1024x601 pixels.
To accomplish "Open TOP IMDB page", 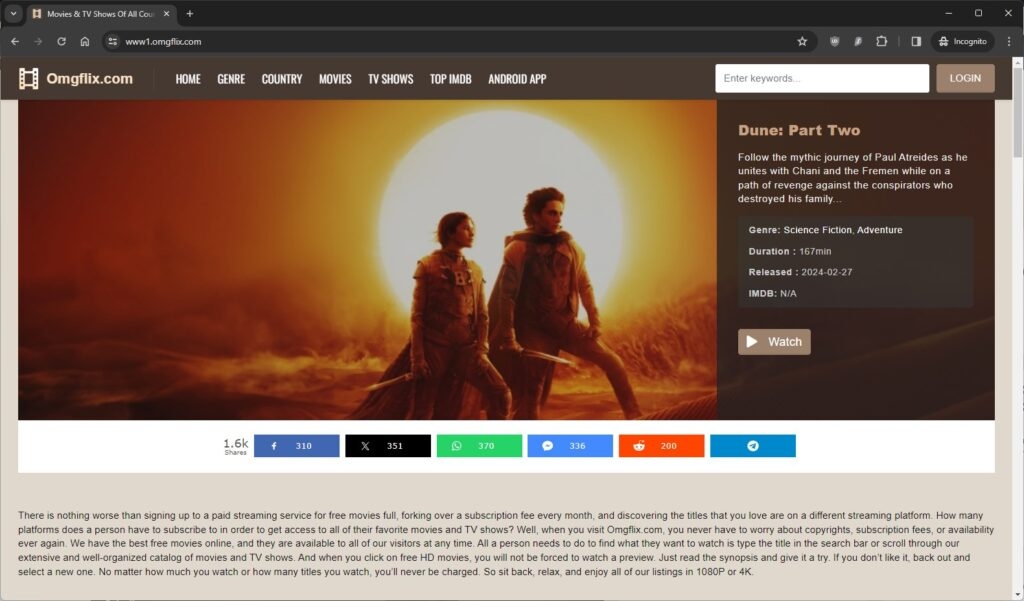I will click(451, 79).
